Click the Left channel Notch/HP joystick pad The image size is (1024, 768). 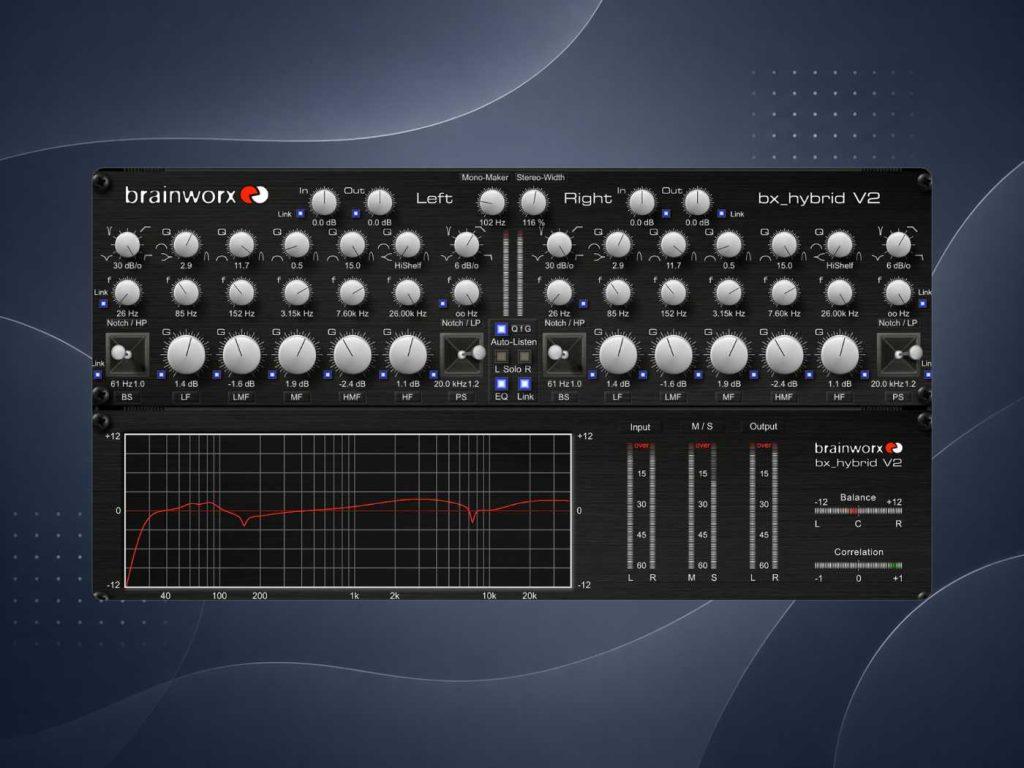point(127,355)
